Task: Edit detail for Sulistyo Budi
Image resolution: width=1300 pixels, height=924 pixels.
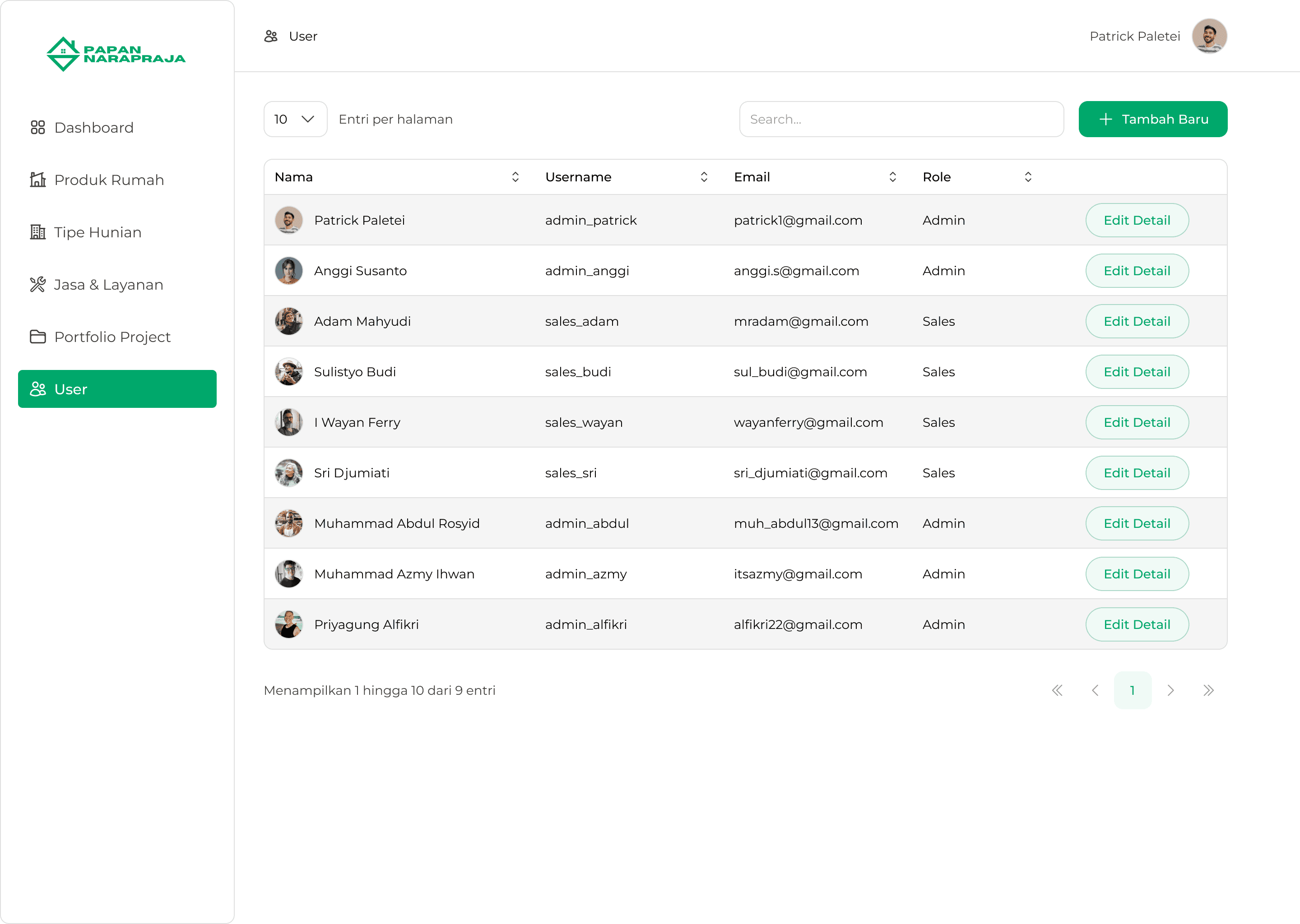Action: (1137, 372)
